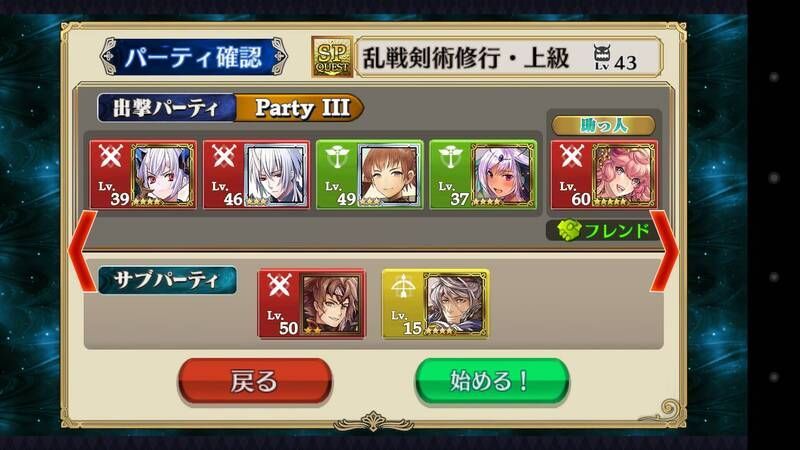Click the green フレンド badge icon
The image size is (800, 450).
[x=569, y=231]
